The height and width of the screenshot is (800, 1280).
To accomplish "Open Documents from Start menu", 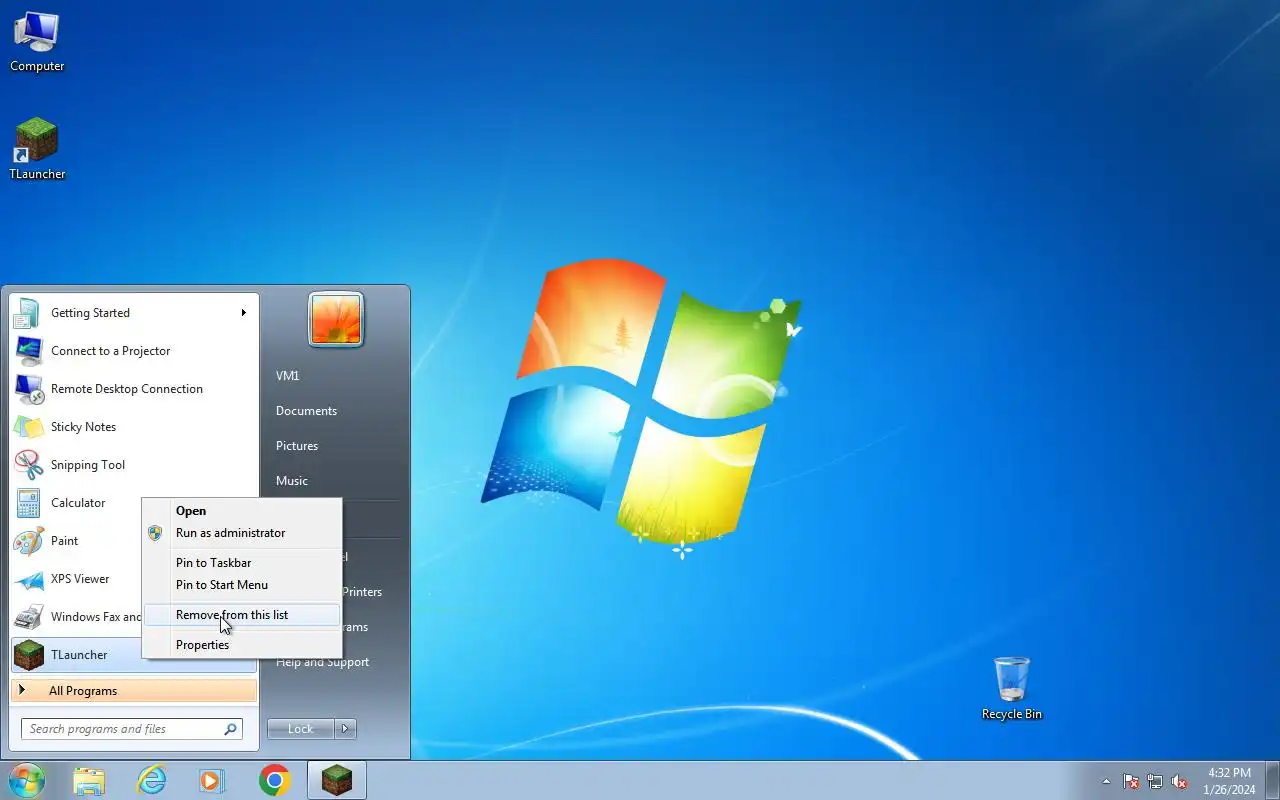I will point(306,411).
